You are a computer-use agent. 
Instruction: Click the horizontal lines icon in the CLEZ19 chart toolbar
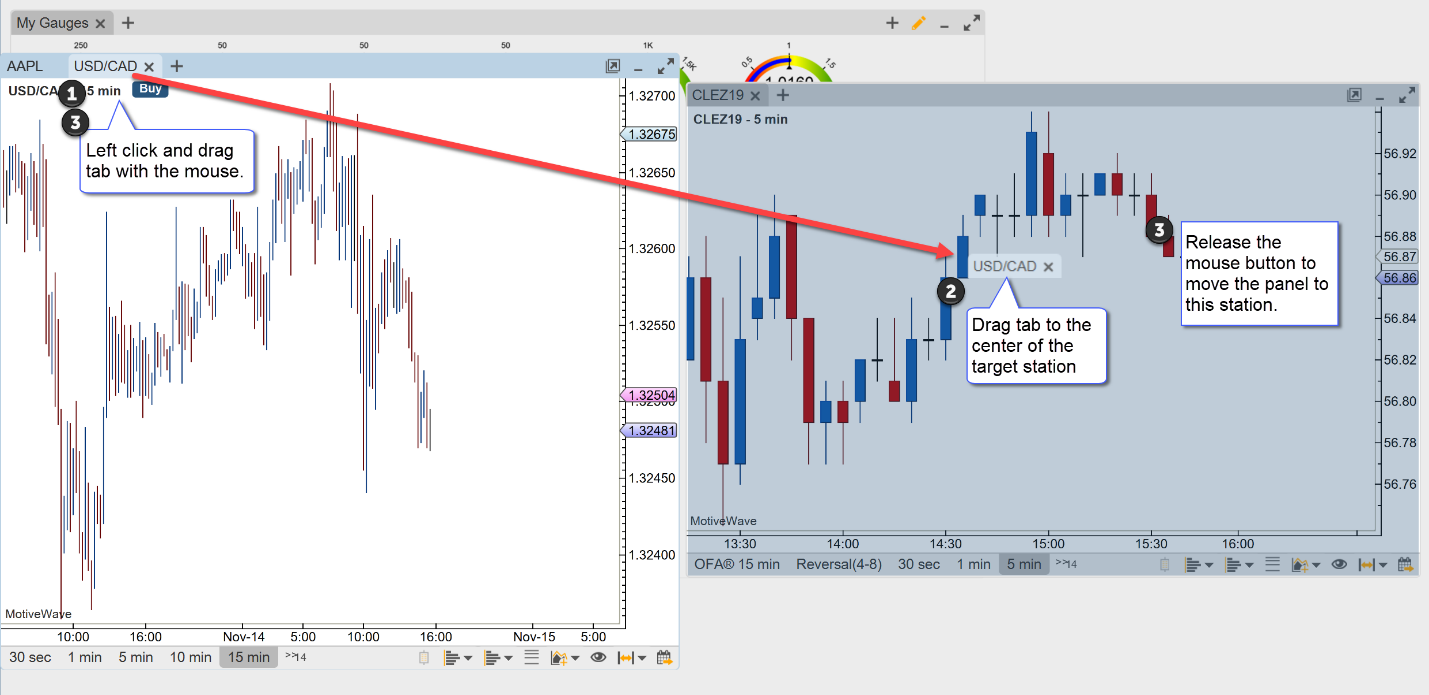point(1273,564)
